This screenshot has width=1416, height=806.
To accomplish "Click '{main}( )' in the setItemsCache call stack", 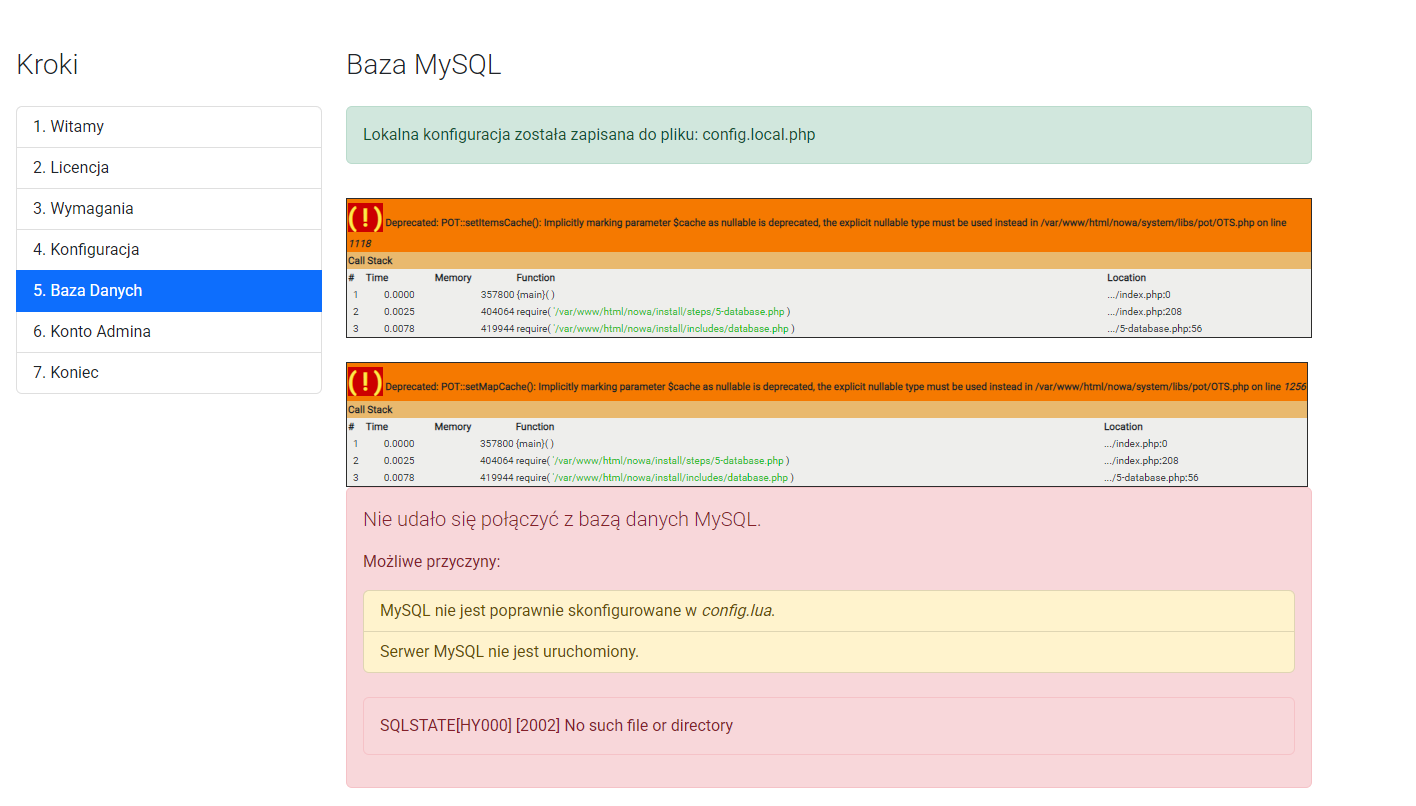I will [x=535, y=295].
